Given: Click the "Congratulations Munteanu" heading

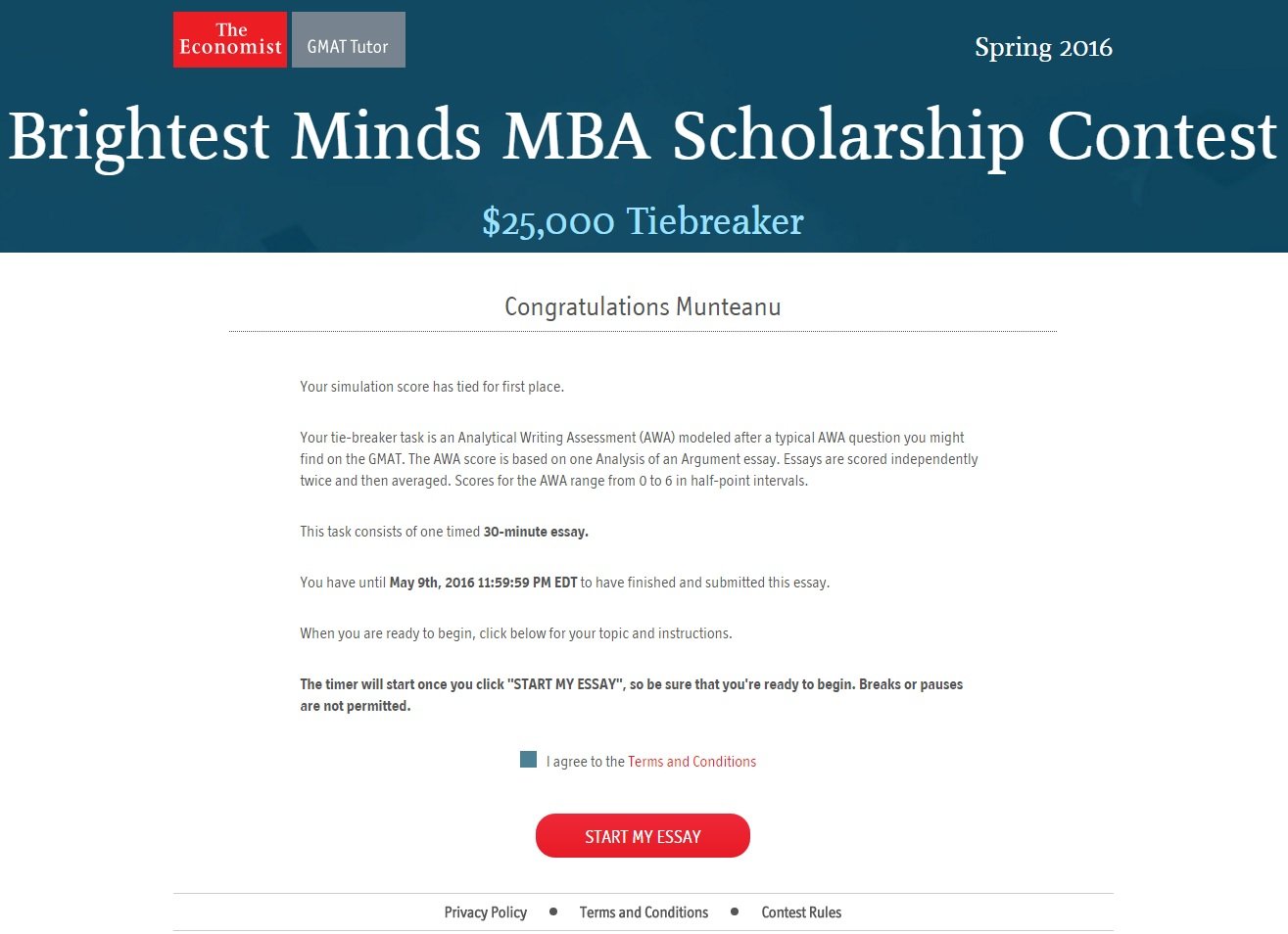Looking at the screenshot, I should tap(643, 306).
